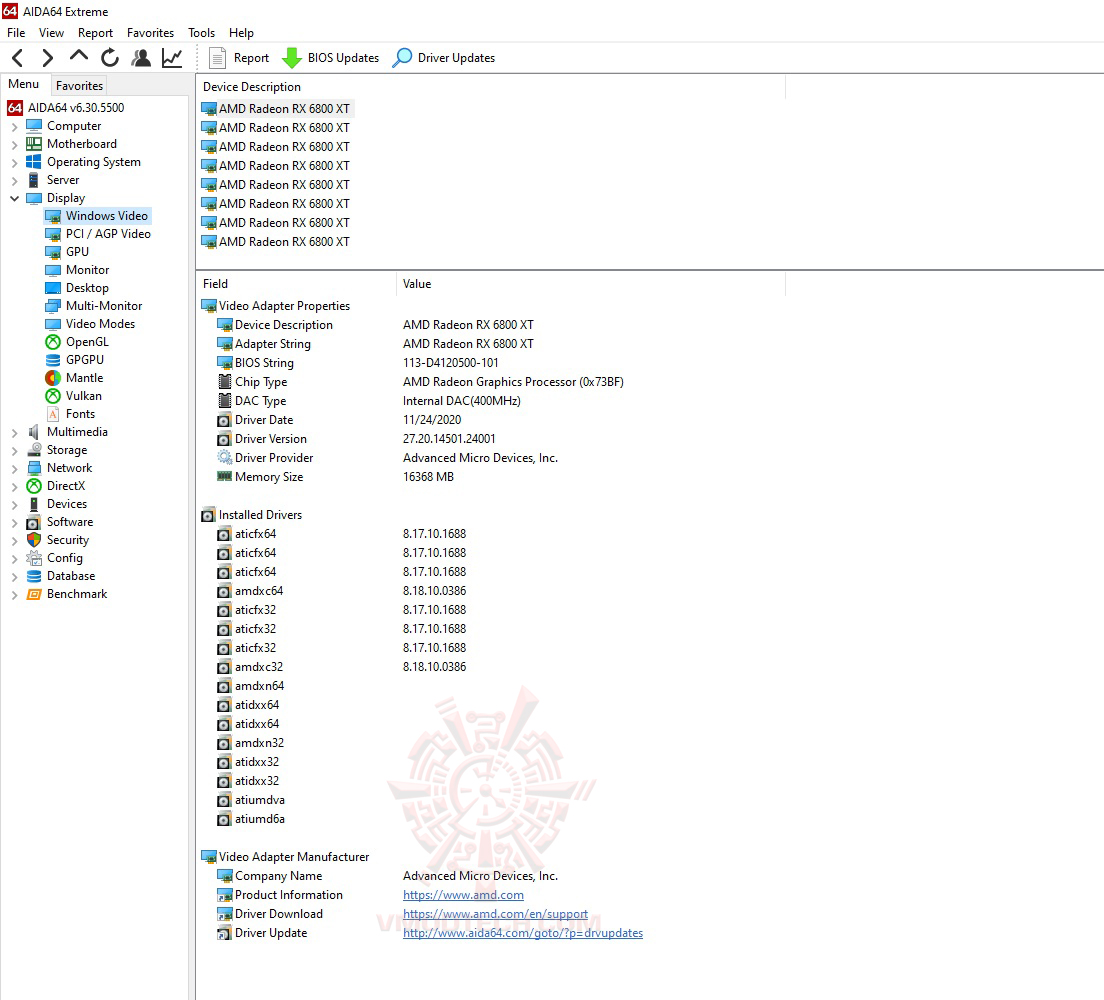Open the amd.com/en/support driver download link
This screenshot has height=1000, width=1104.
click(495, 914)
